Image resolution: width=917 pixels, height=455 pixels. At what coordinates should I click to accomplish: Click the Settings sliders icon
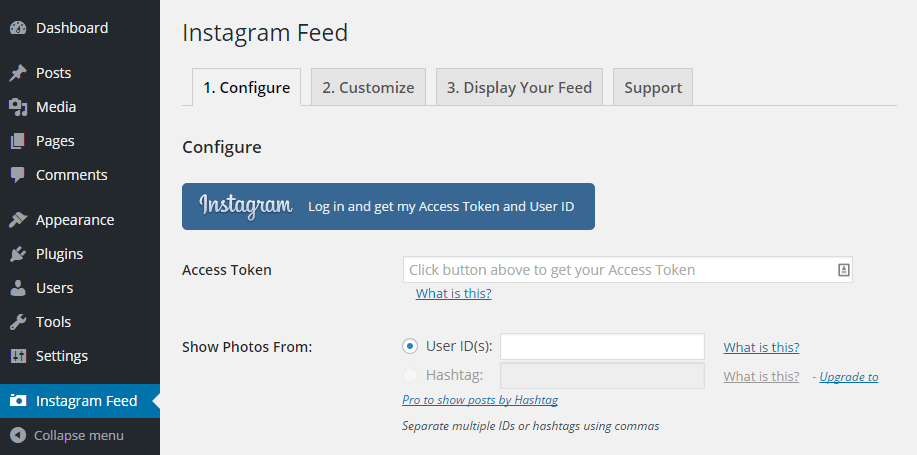[18, 356]
